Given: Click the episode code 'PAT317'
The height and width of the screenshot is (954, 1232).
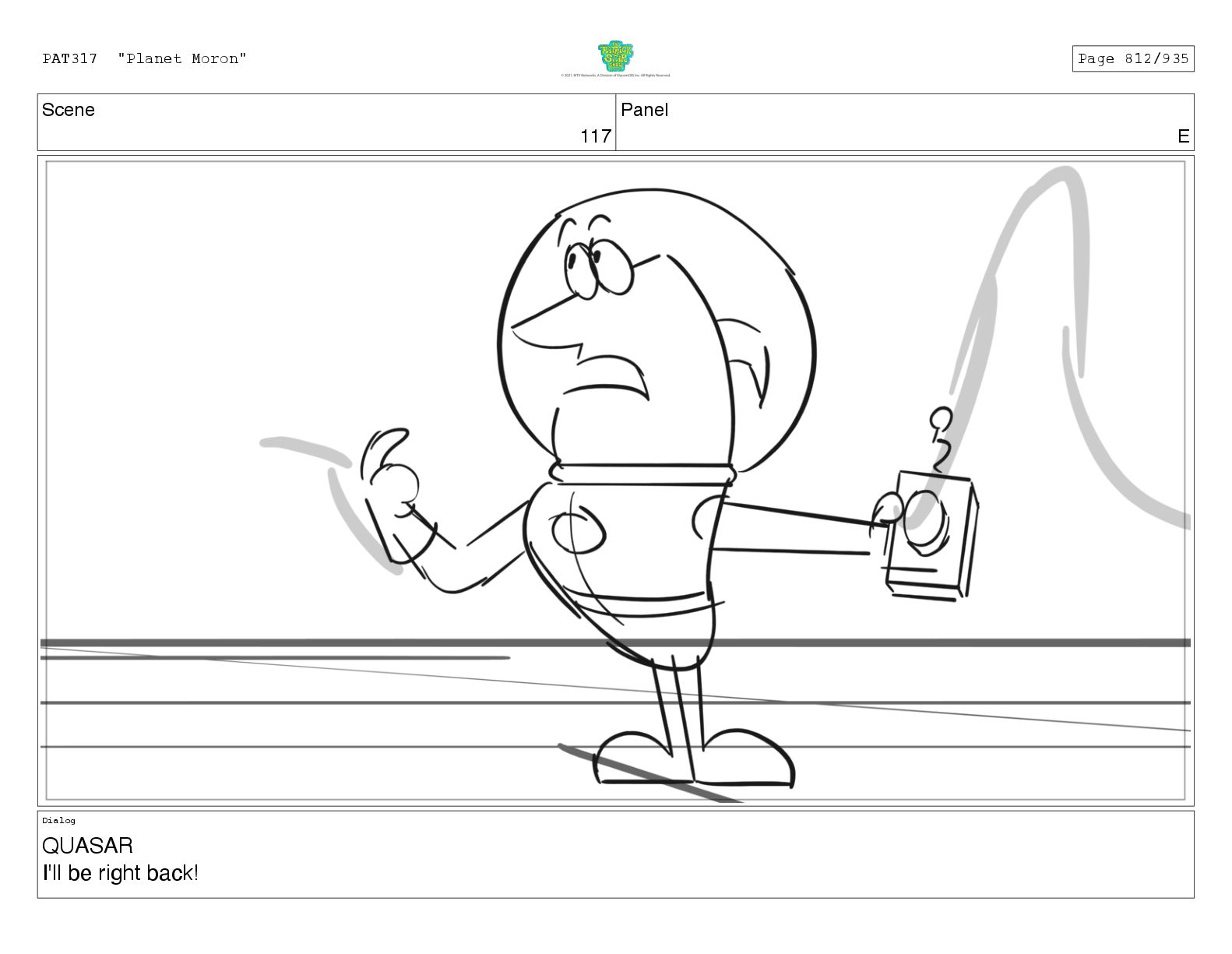Looking at the screenshot, I should click(x=70, y=59).
